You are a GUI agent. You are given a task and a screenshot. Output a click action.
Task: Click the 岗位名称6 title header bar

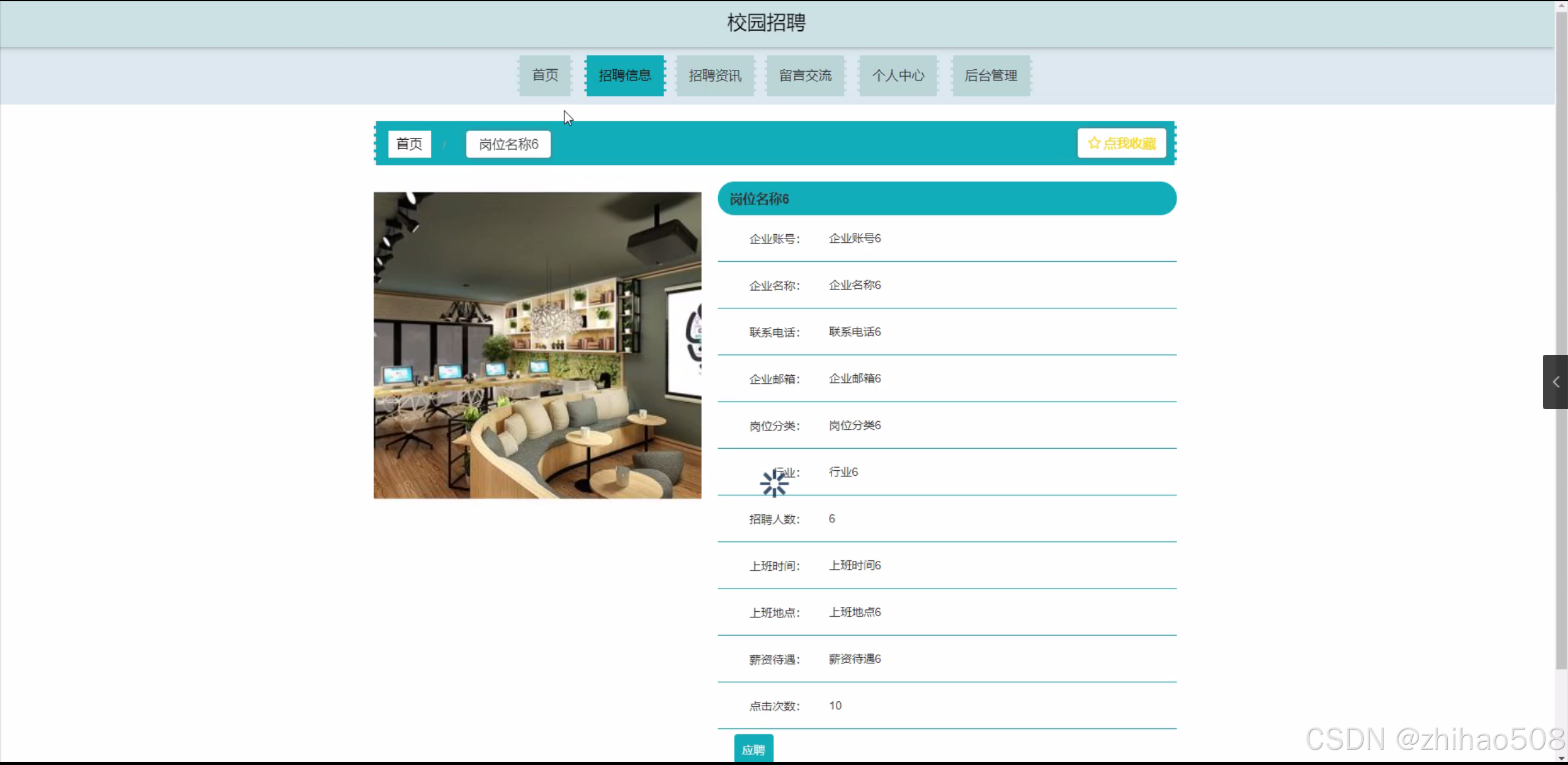pos(946,199)
